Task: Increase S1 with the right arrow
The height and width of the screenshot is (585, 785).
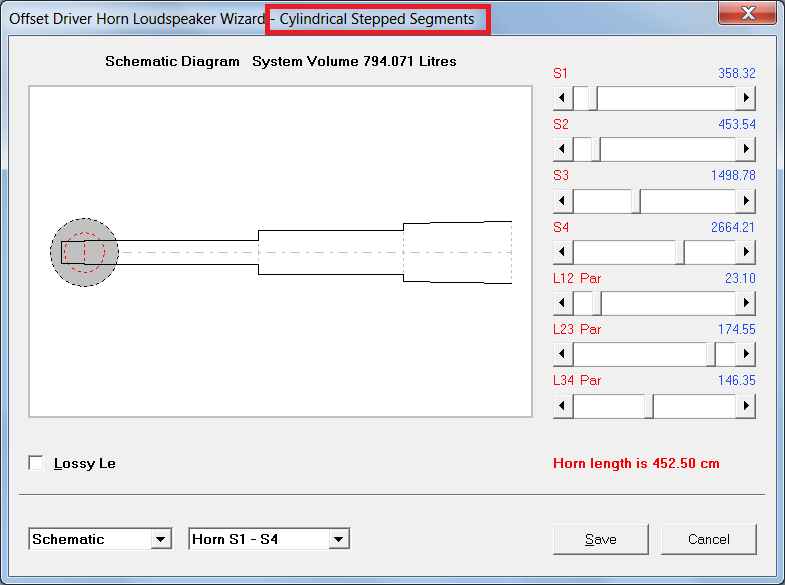Action: [745, 98]
